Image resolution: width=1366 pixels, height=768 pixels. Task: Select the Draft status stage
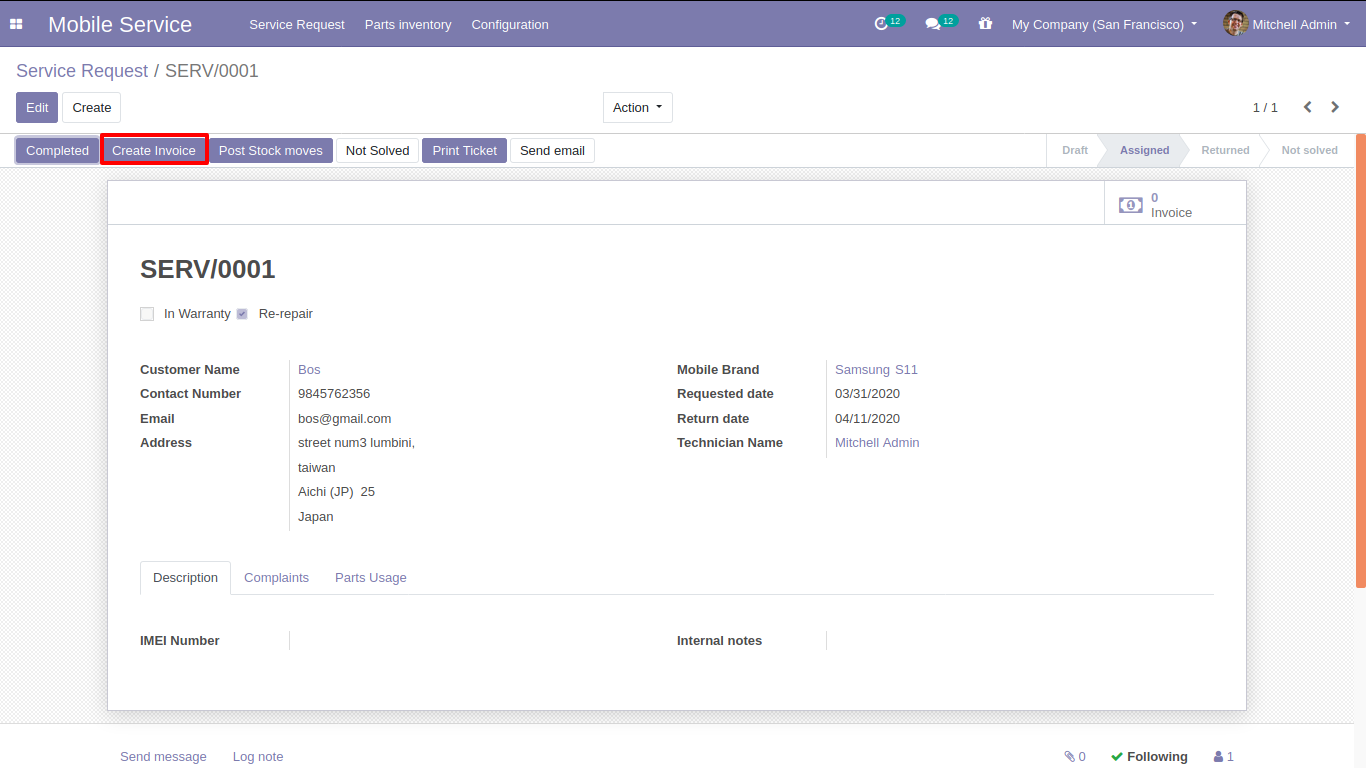(1075, 151)
